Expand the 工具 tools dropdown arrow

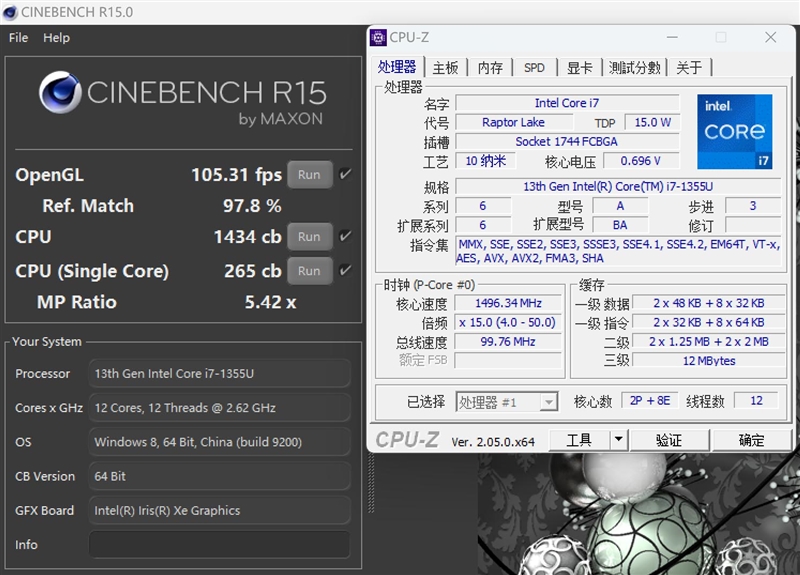(x=619, y=439)
